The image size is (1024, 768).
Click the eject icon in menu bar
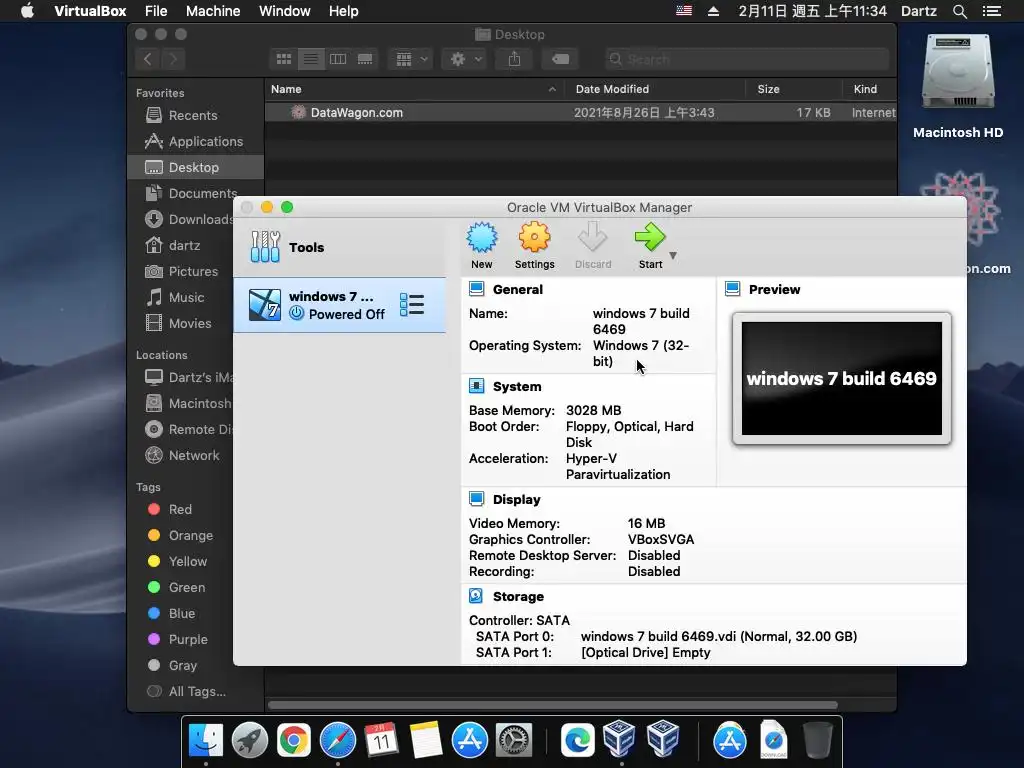coord(713,11)
